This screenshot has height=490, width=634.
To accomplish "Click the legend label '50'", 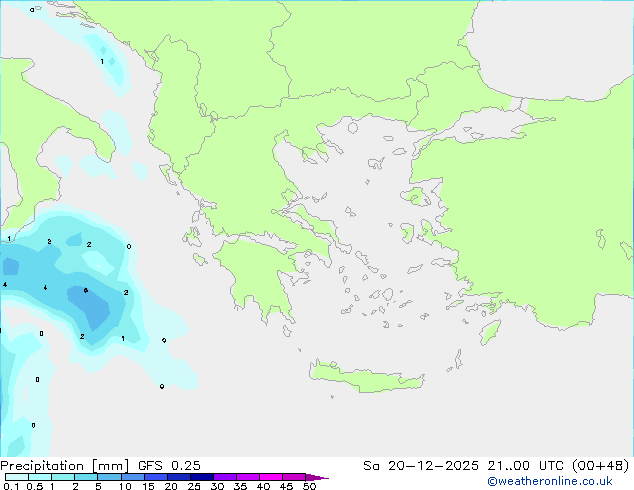I will click(309, 486).
